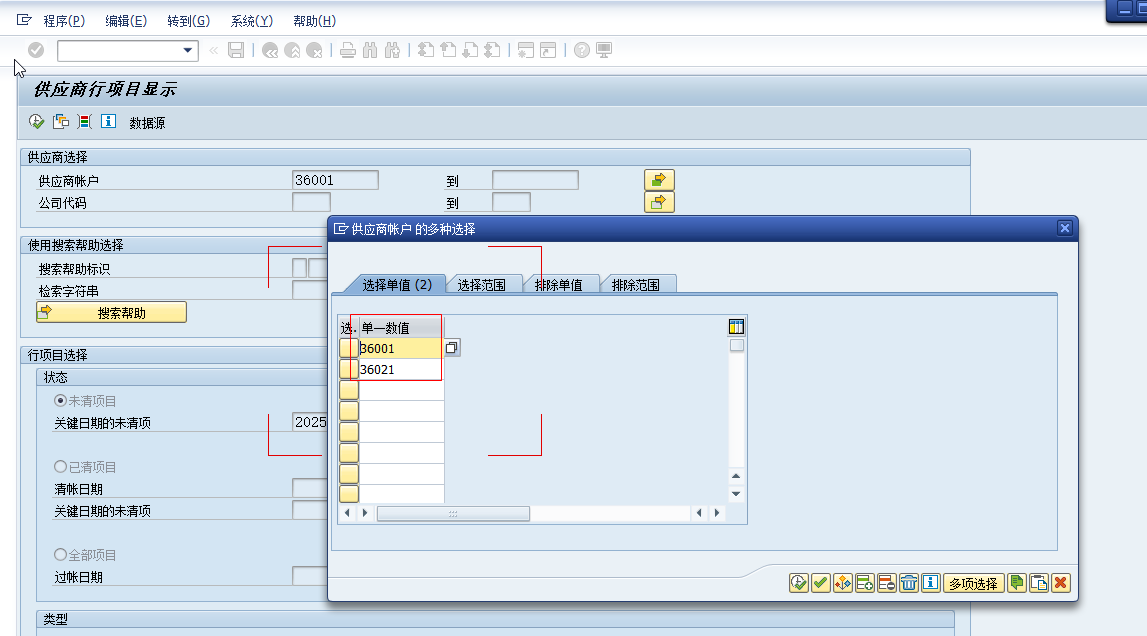Click the 供应商帐户 到 upper-limit field
Image resolution: width=1147 pixels, height=636 pixels.
click(535, 180)
